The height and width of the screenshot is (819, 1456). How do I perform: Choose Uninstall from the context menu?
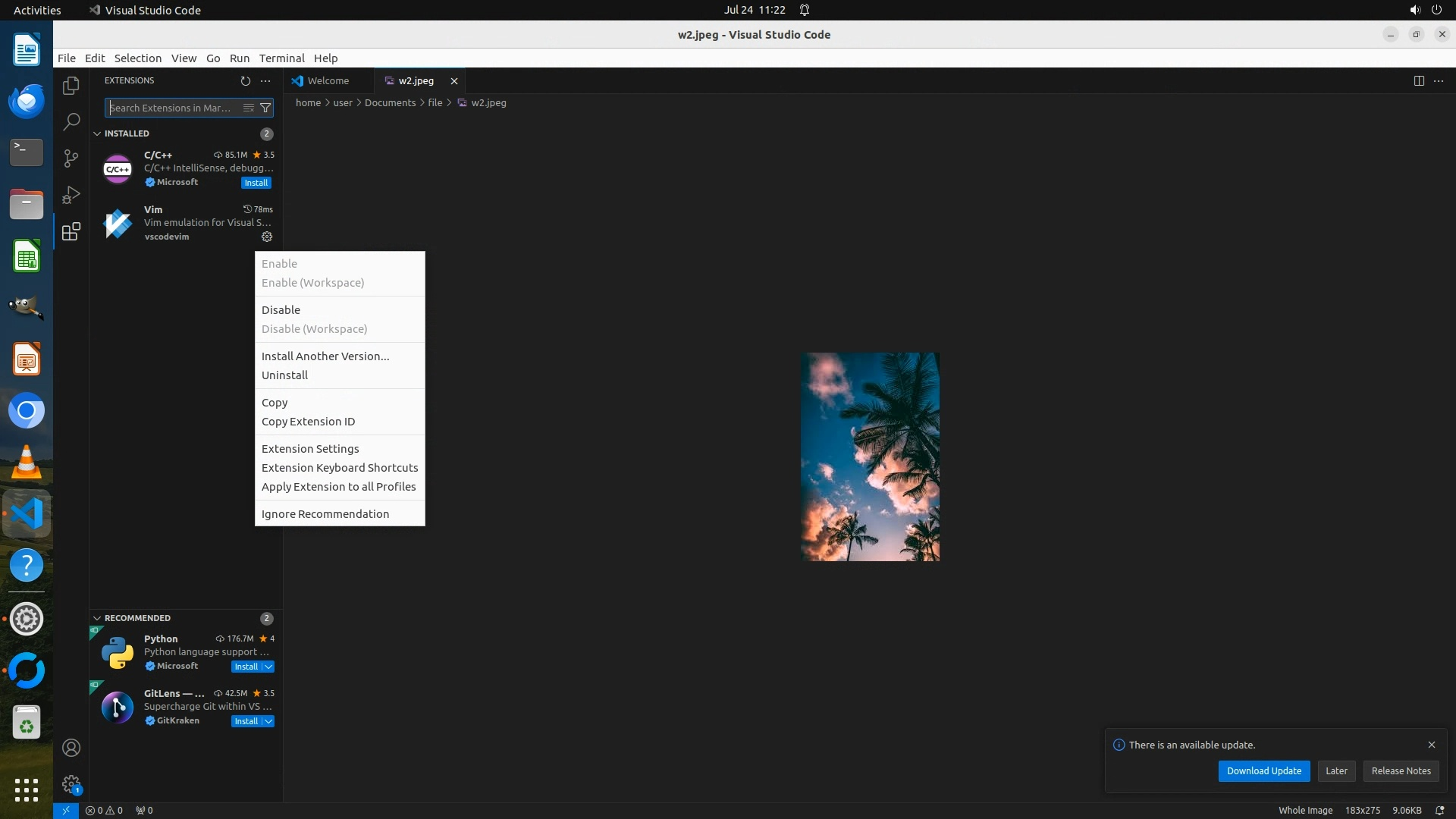[x=284, y=375]
